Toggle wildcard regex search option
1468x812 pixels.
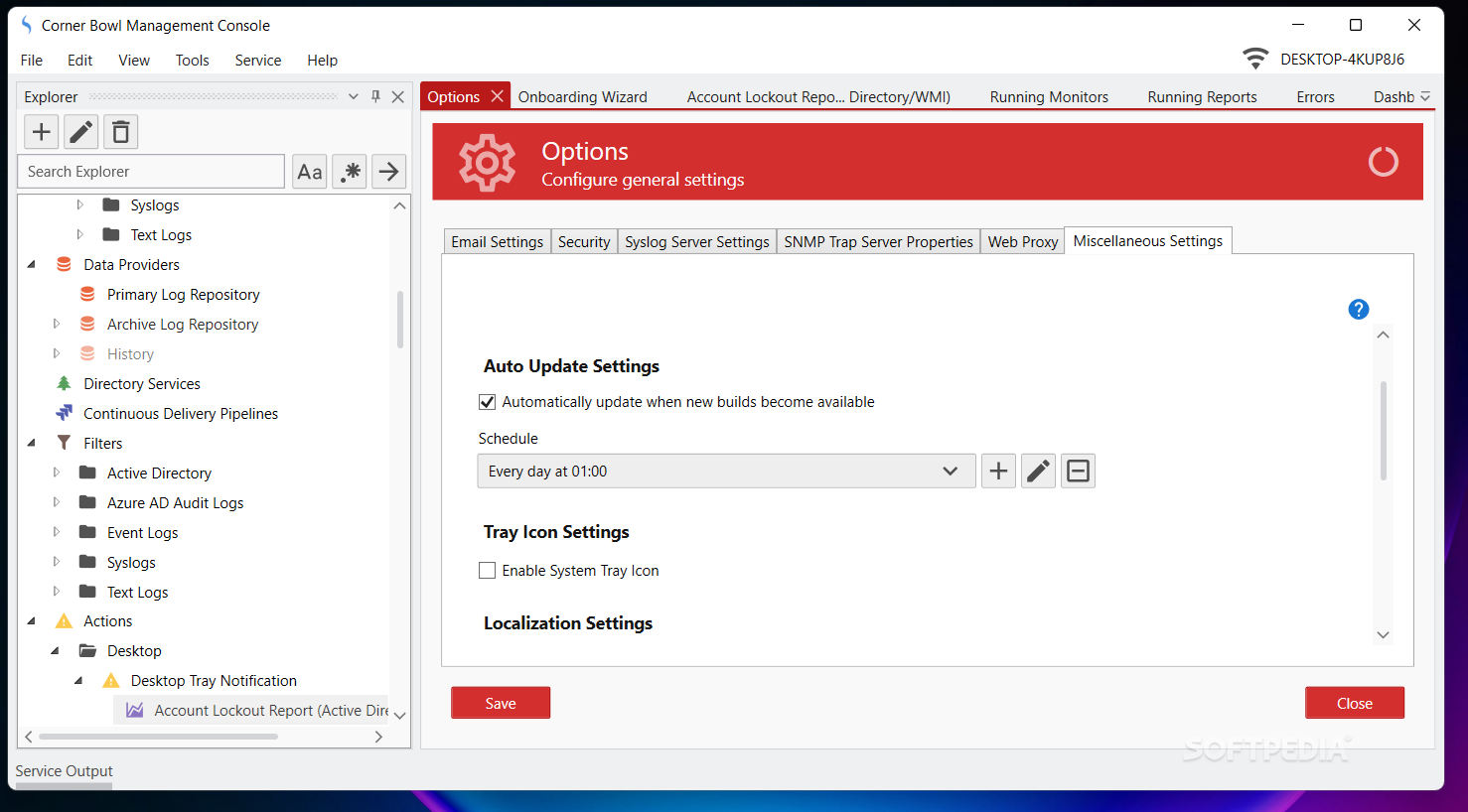[x=350, y=172]
